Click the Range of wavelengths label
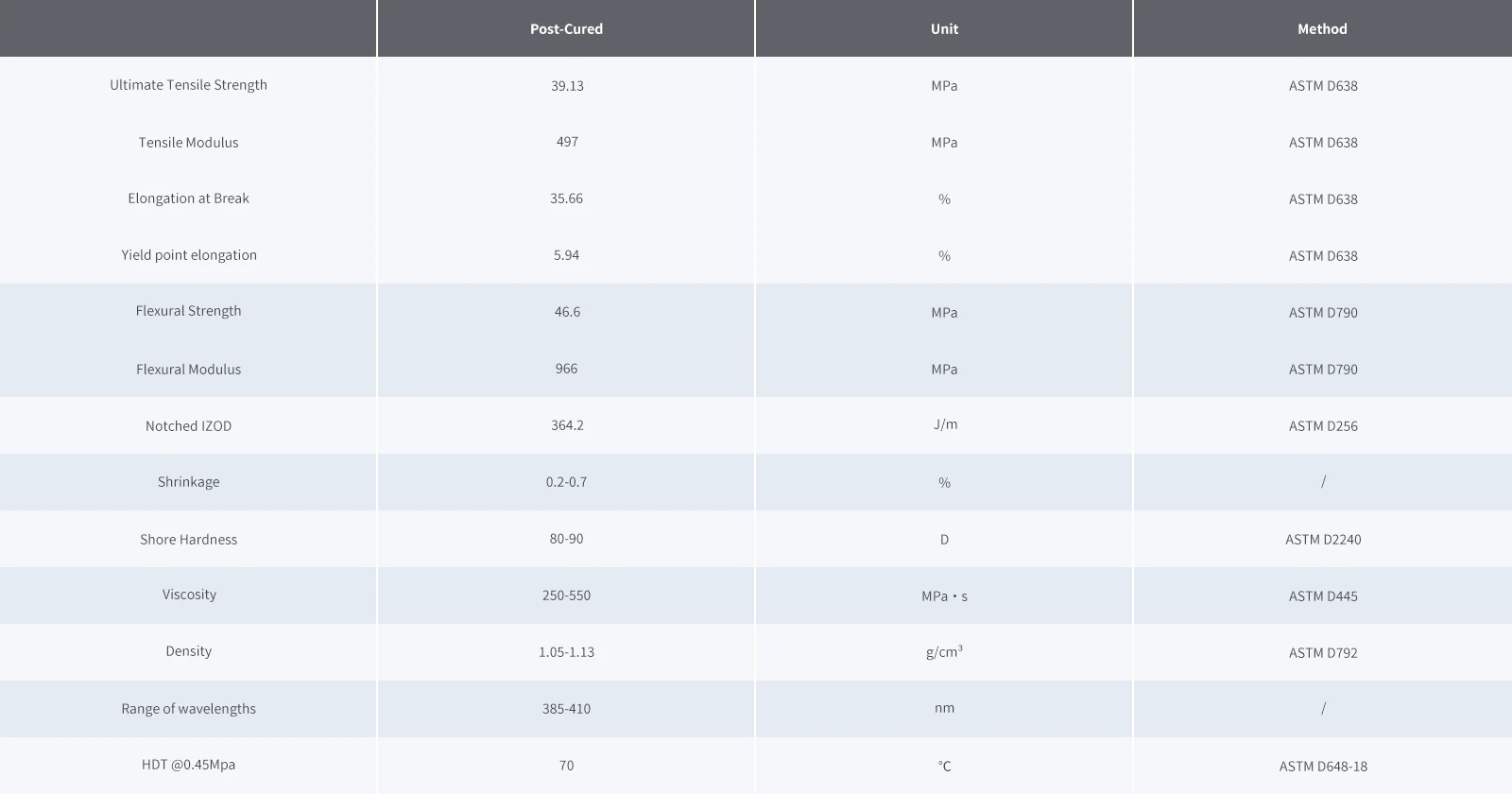Viewport: 1512px width, 794px height. [188, 709]
